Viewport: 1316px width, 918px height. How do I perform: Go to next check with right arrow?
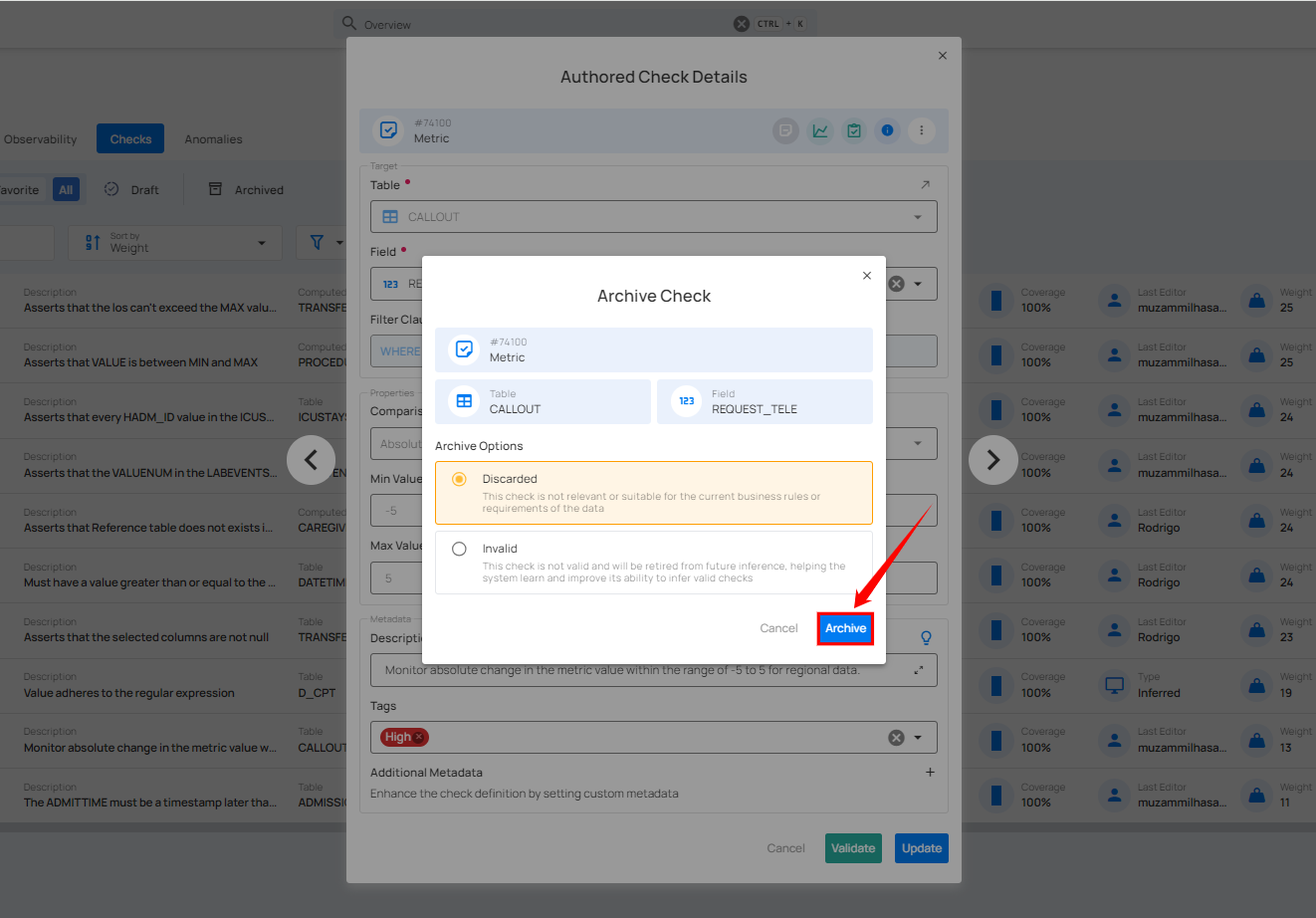click(992, 460)
